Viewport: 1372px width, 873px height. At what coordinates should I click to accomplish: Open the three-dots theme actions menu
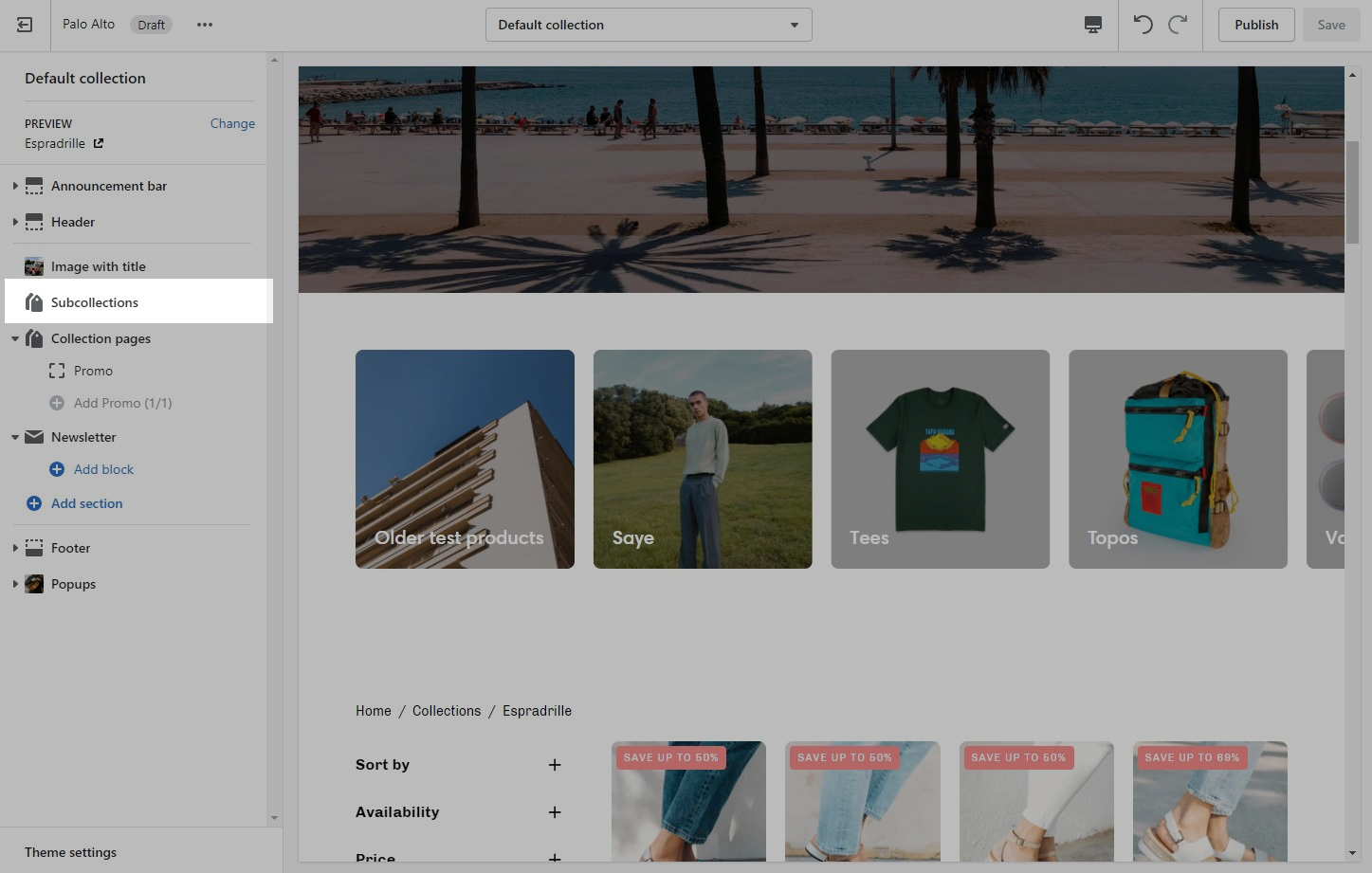[205, 25]
